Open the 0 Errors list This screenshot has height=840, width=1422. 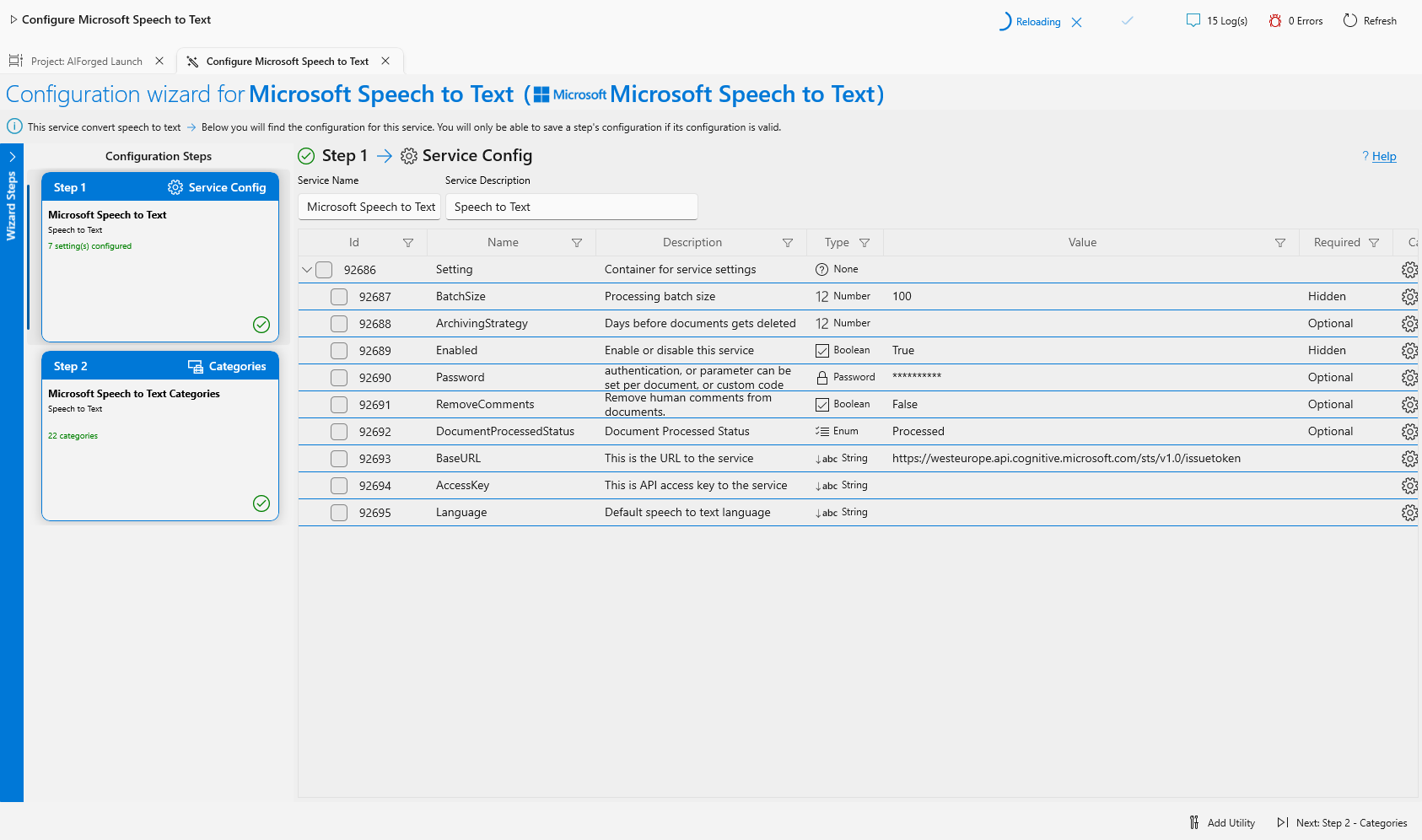1296,21
